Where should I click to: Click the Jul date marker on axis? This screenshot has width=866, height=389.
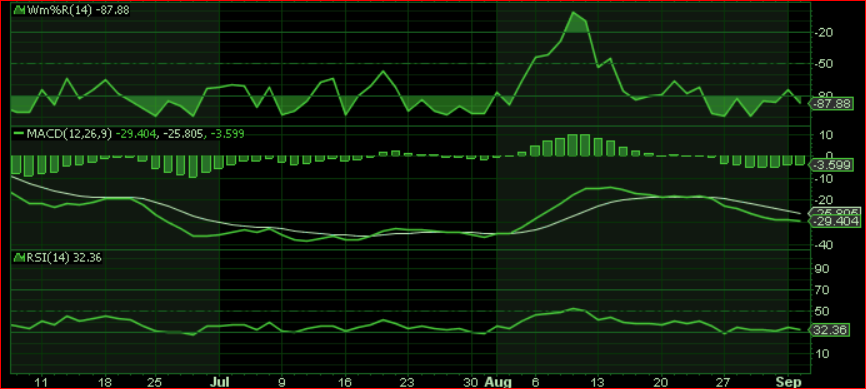point(220,382)
